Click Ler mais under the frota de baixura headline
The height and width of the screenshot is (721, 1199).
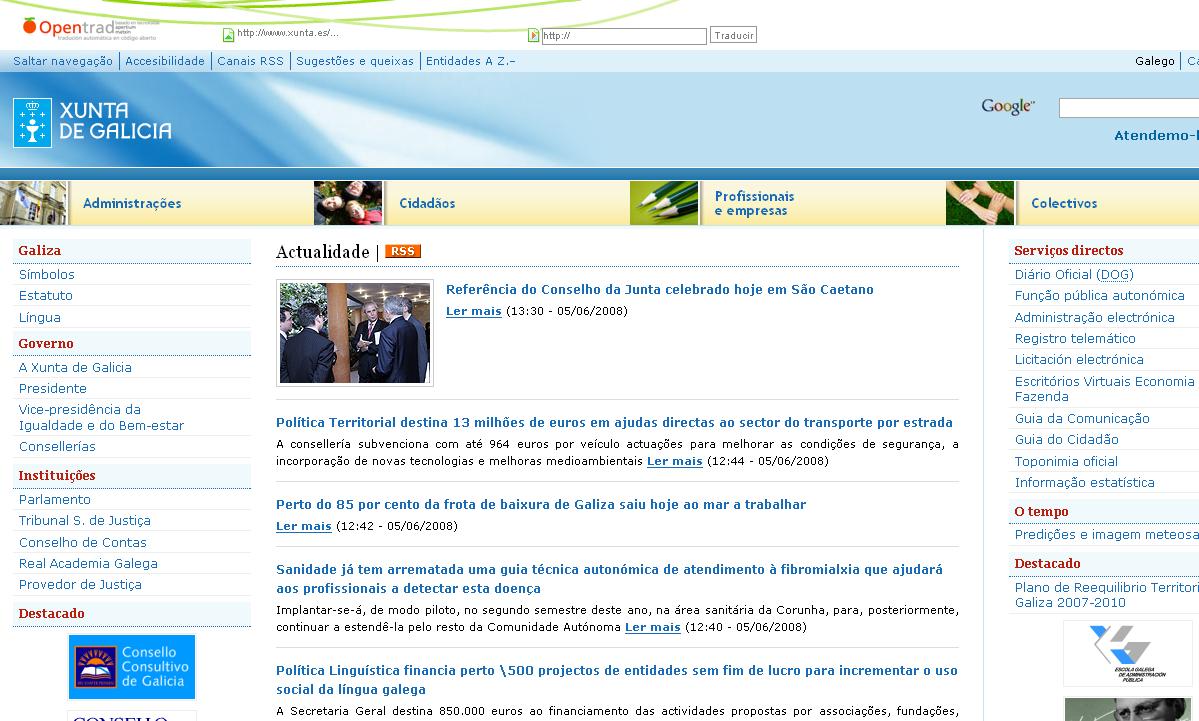303,526
